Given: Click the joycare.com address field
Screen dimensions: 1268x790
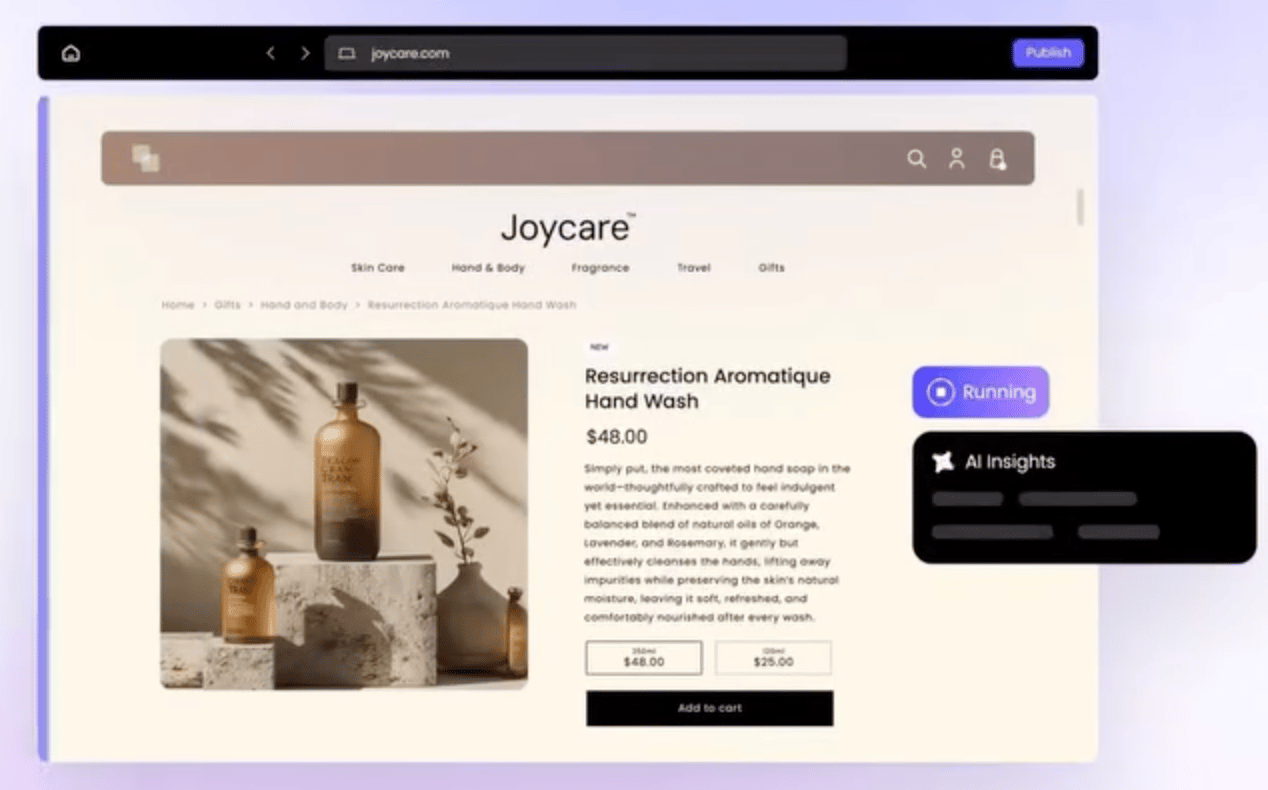Looking at the screenshot, I should [x=585, y=53].
